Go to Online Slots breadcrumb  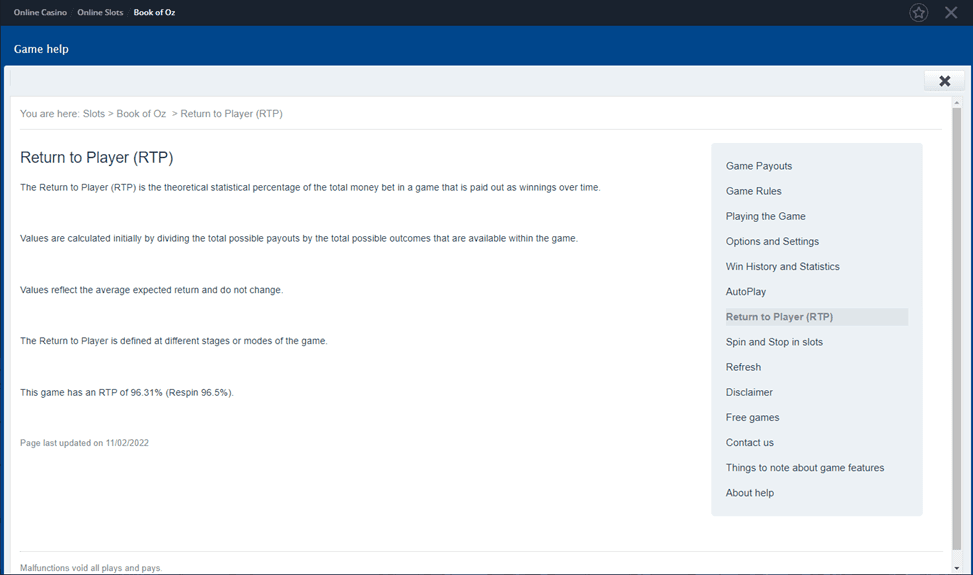coord(102,13)
